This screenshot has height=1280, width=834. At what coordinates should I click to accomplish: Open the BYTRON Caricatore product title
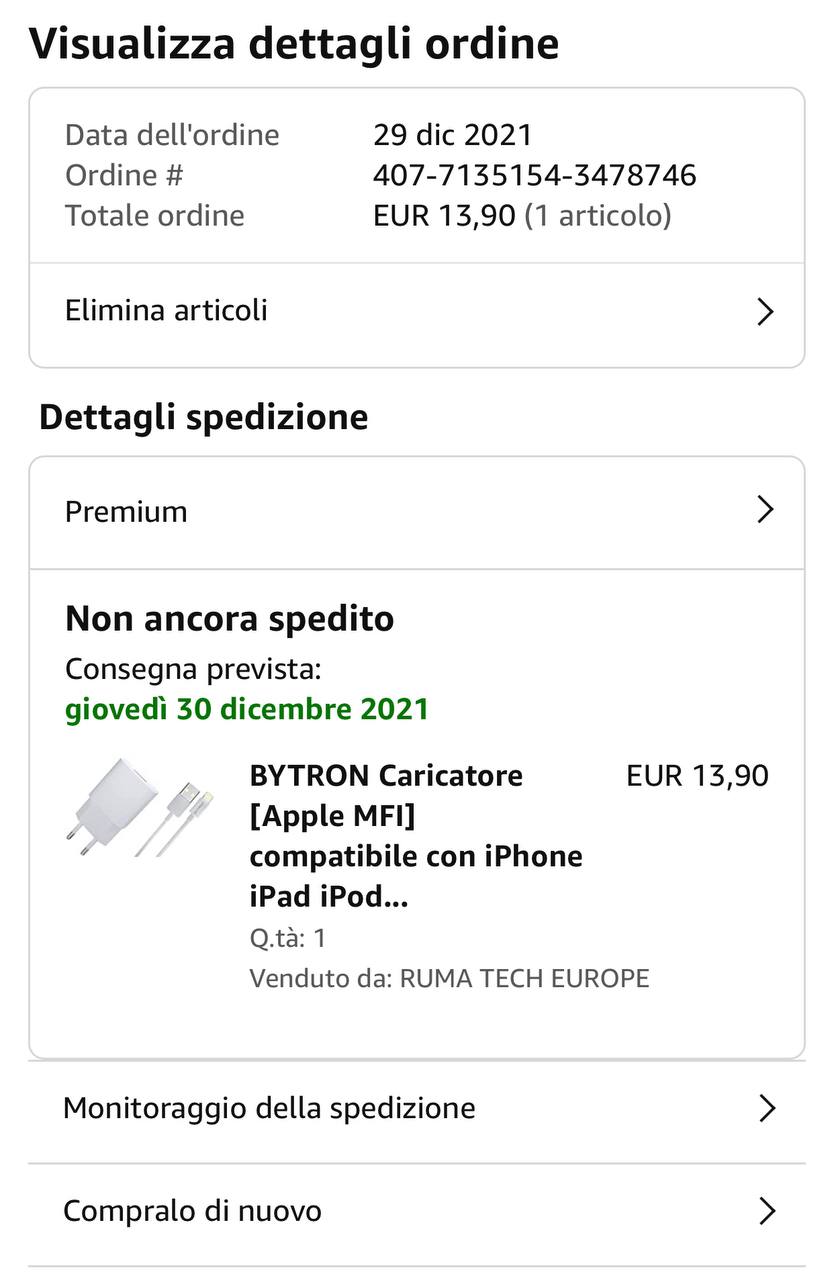pos(416,836)
